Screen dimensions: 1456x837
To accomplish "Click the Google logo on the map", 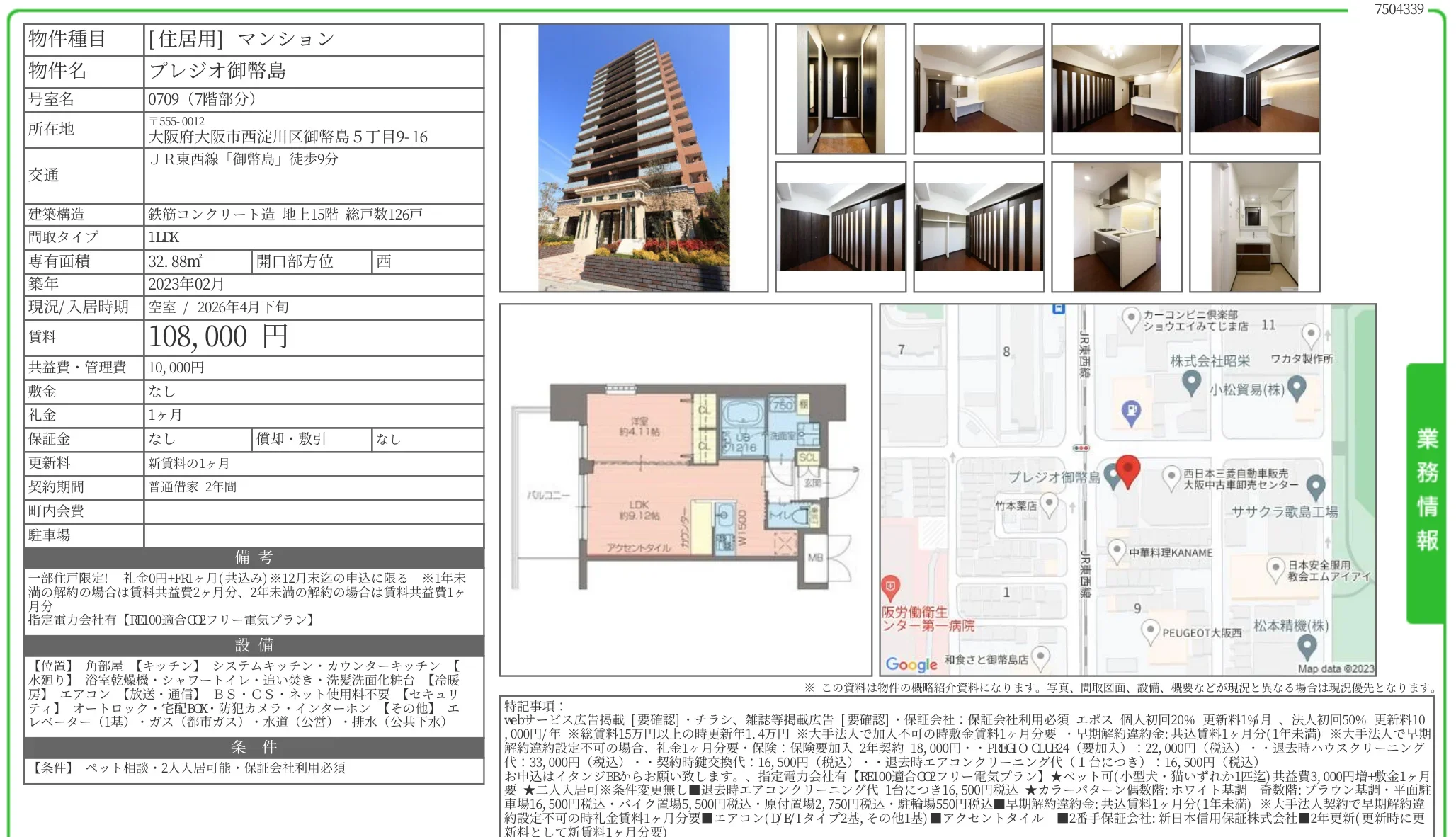I will coord(911,664).
